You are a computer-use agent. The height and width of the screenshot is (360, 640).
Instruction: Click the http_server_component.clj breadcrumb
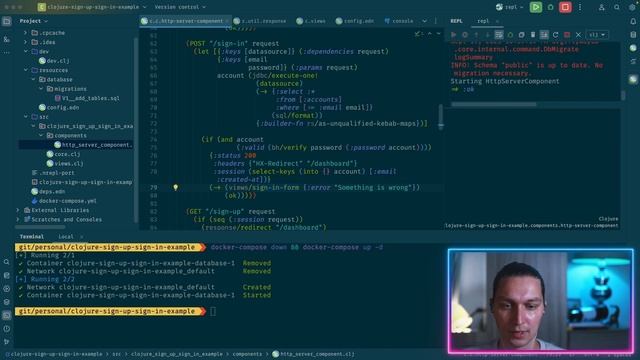pos(313,354)
